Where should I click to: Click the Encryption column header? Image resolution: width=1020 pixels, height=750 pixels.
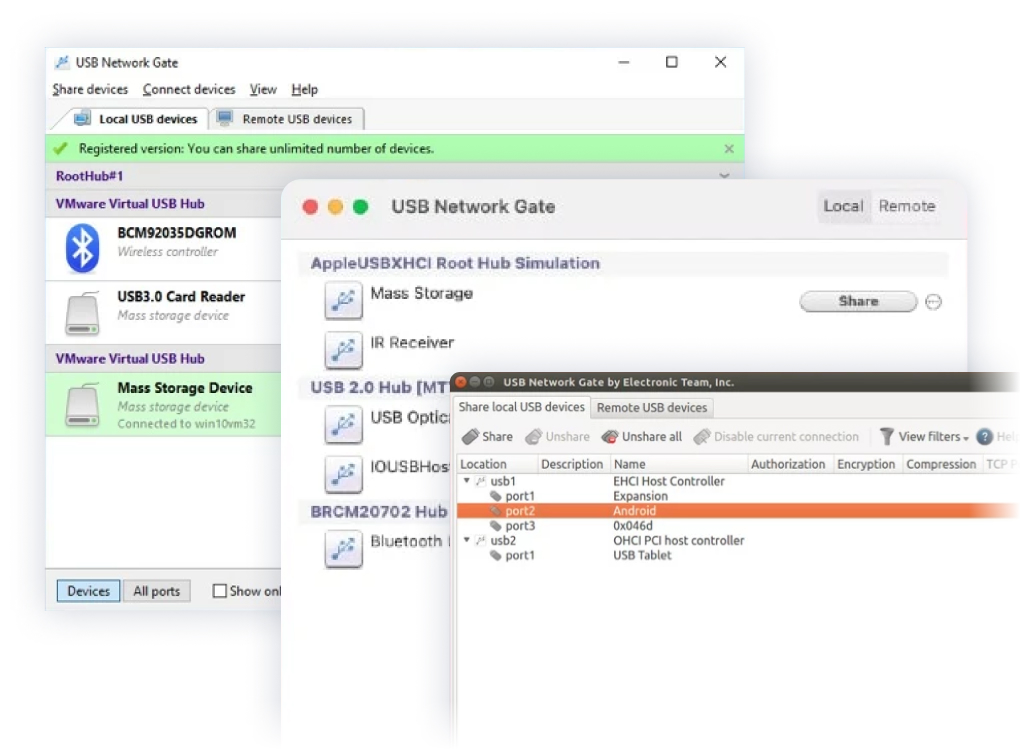[866, 464]
